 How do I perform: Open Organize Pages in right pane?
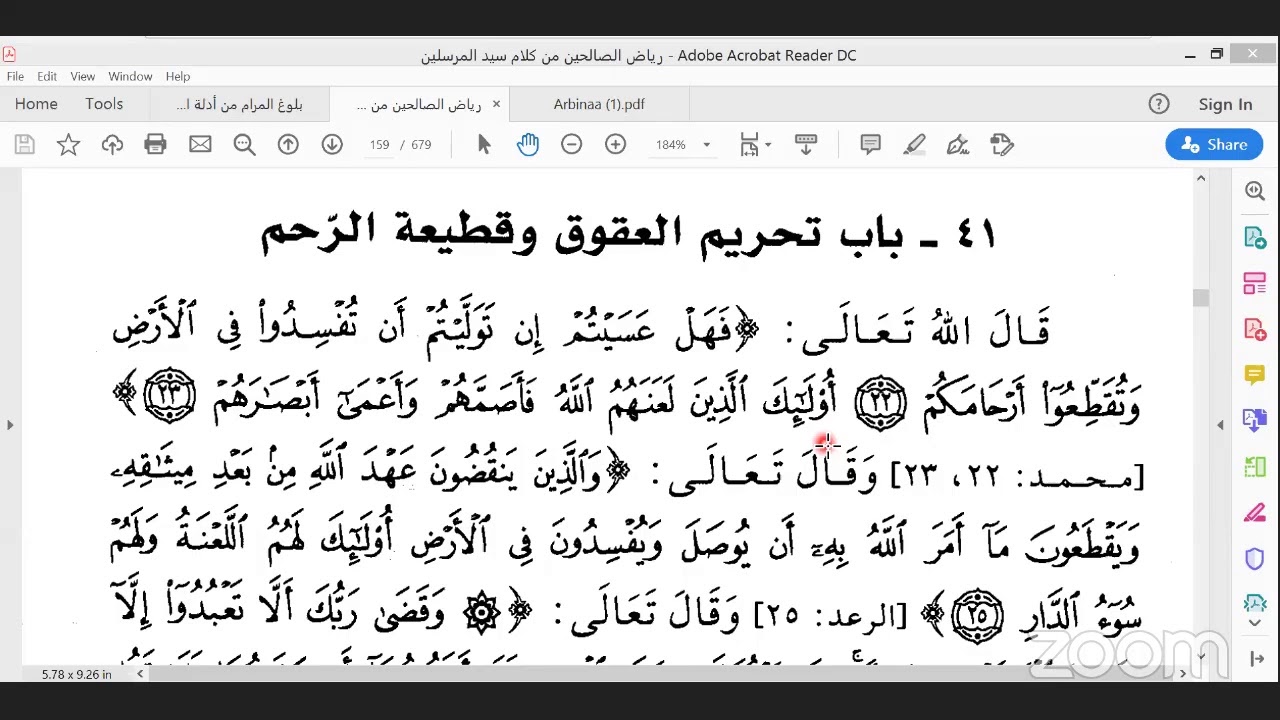pyautogui.click(x=1255, y=466)
